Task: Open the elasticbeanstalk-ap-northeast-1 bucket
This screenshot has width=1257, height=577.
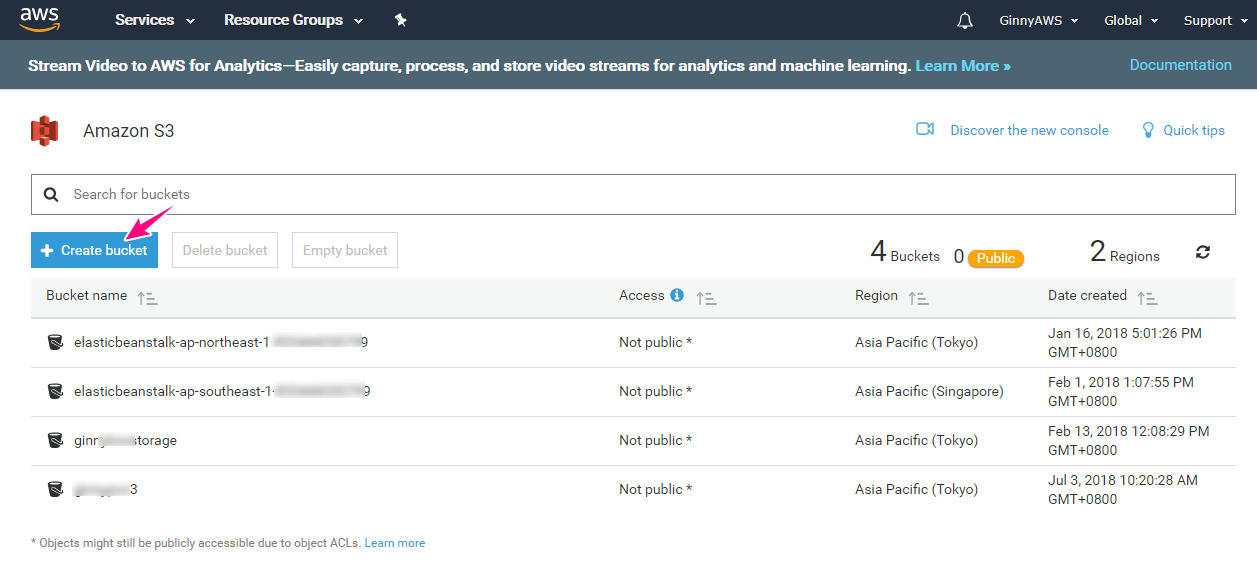Action: coord(221,342)
